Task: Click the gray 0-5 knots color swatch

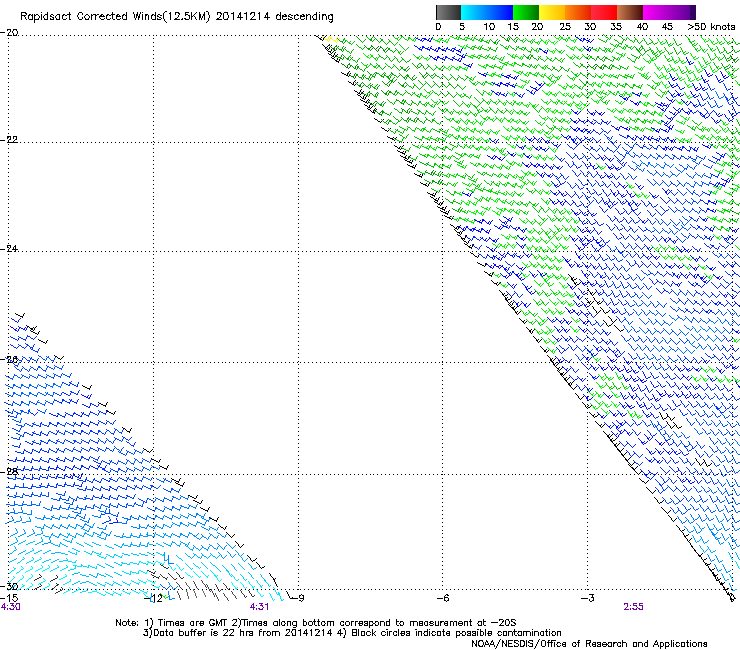Action: coord(448,12)
